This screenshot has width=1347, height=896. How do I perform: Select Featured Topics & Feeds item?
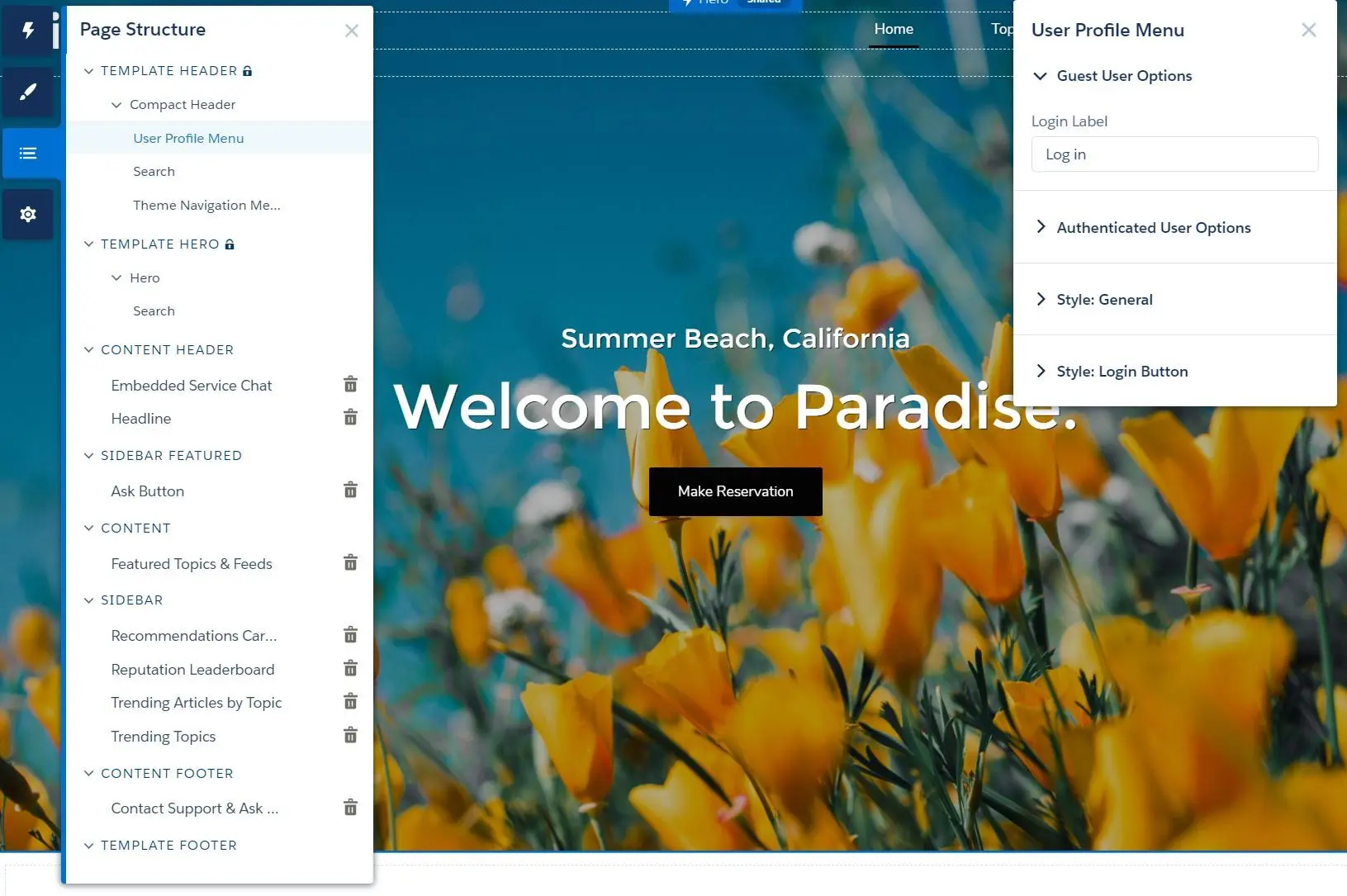192,564
